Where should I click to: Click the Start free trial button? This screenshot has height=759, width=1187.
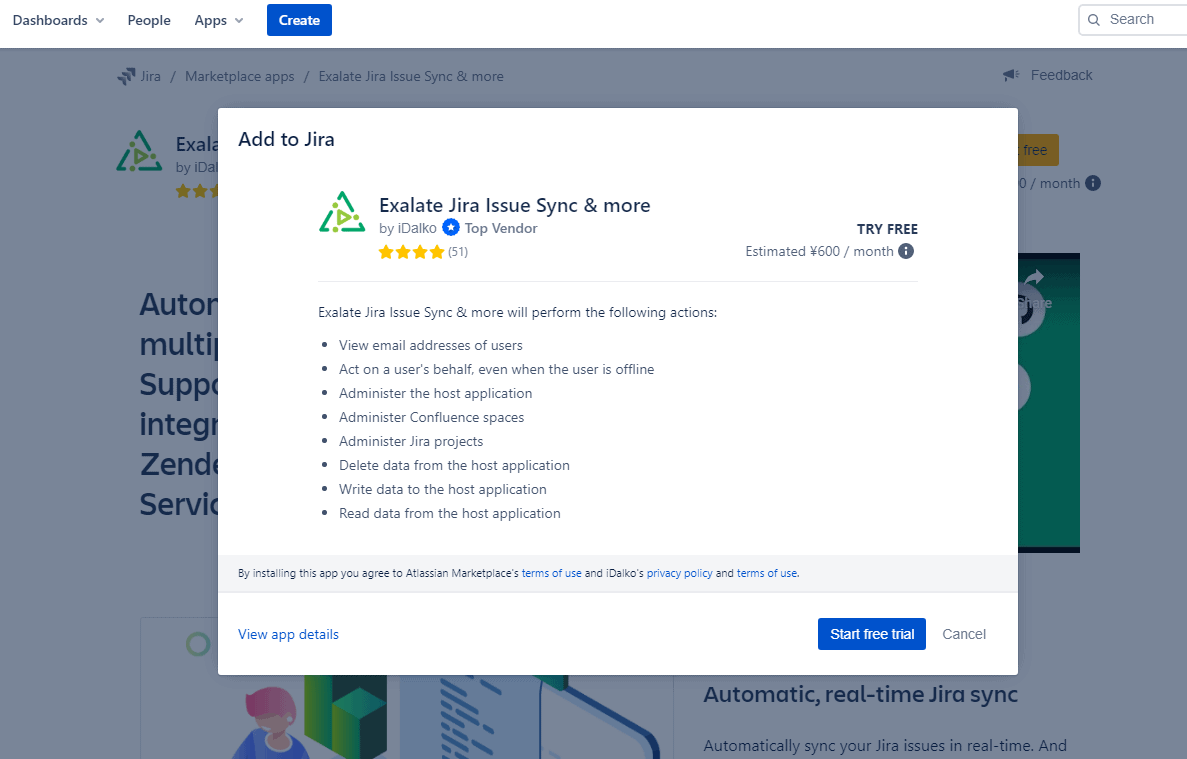tap(871, 634)
